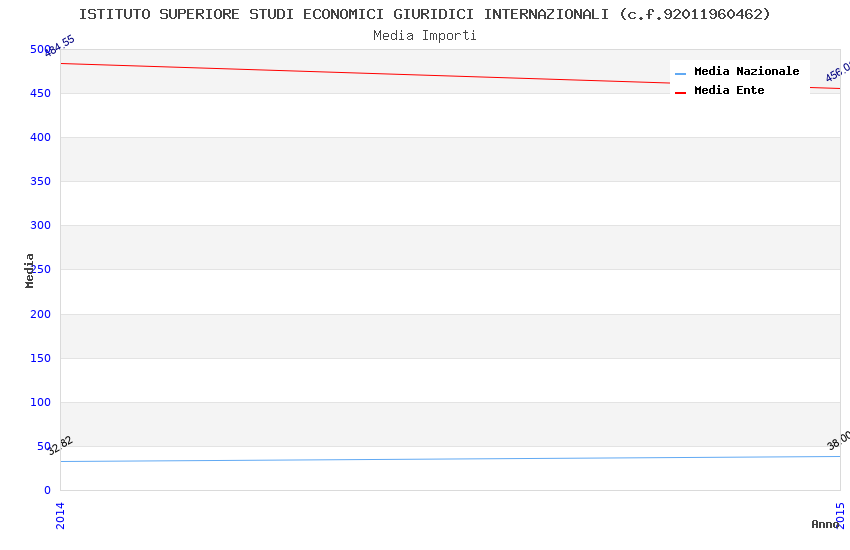This screenshot has height=550, width=850.
Task: Click the blue Media Nazionale trend line
Action: (x=450, y=459)
